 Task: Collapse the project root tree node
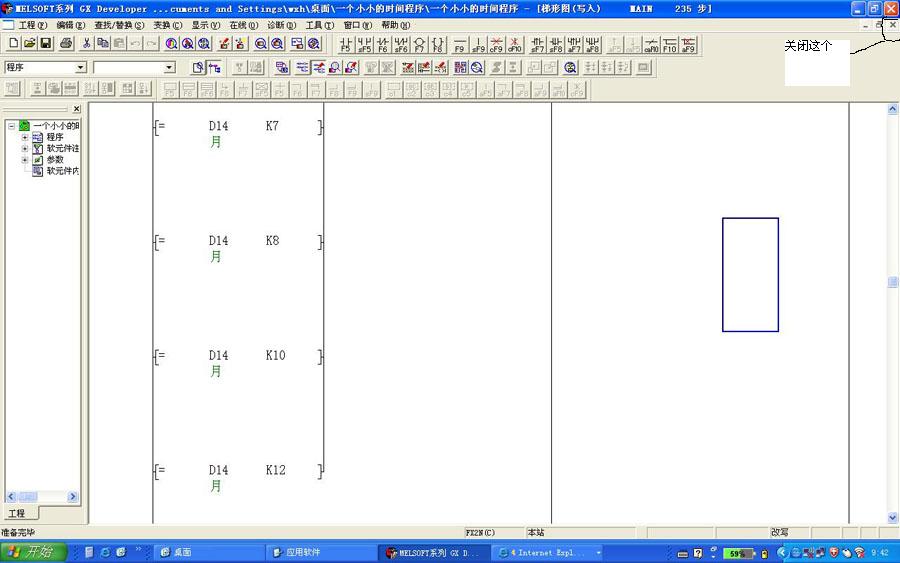12,126
